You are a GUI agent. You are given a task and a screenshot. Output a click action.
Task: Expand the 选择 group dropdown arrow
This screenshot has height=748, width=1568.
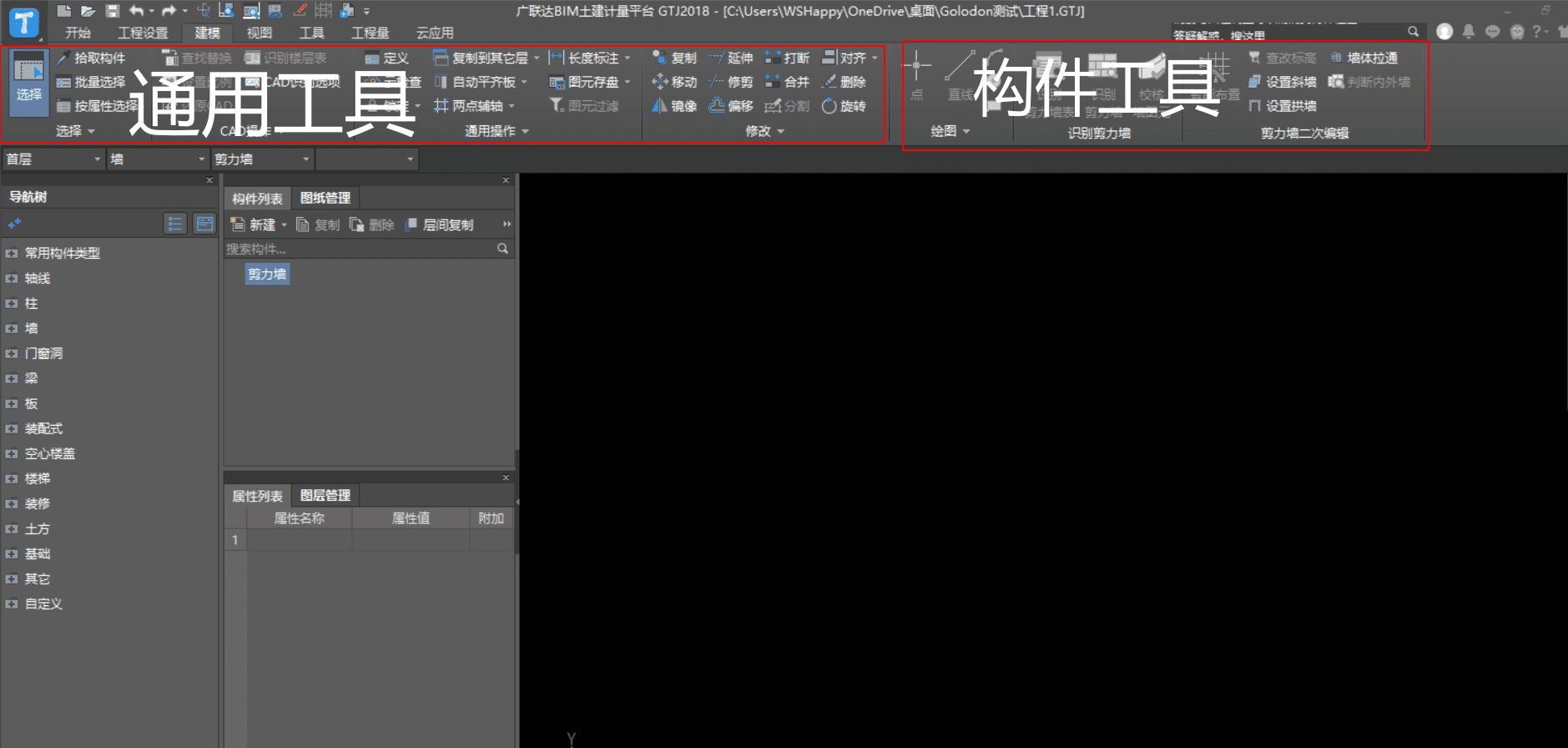click(x=91, y=131)
